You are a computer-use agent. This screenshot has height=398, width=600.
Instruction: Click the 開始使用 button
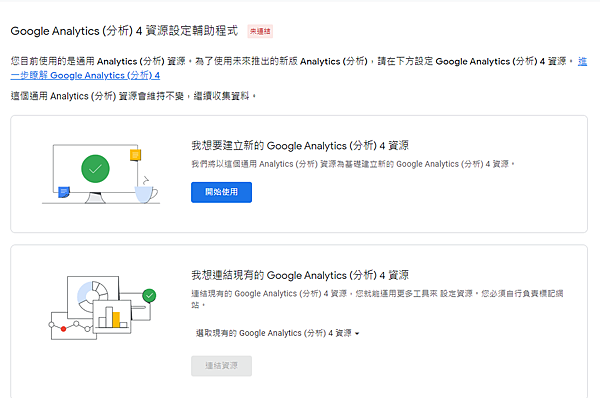[222, 192]
